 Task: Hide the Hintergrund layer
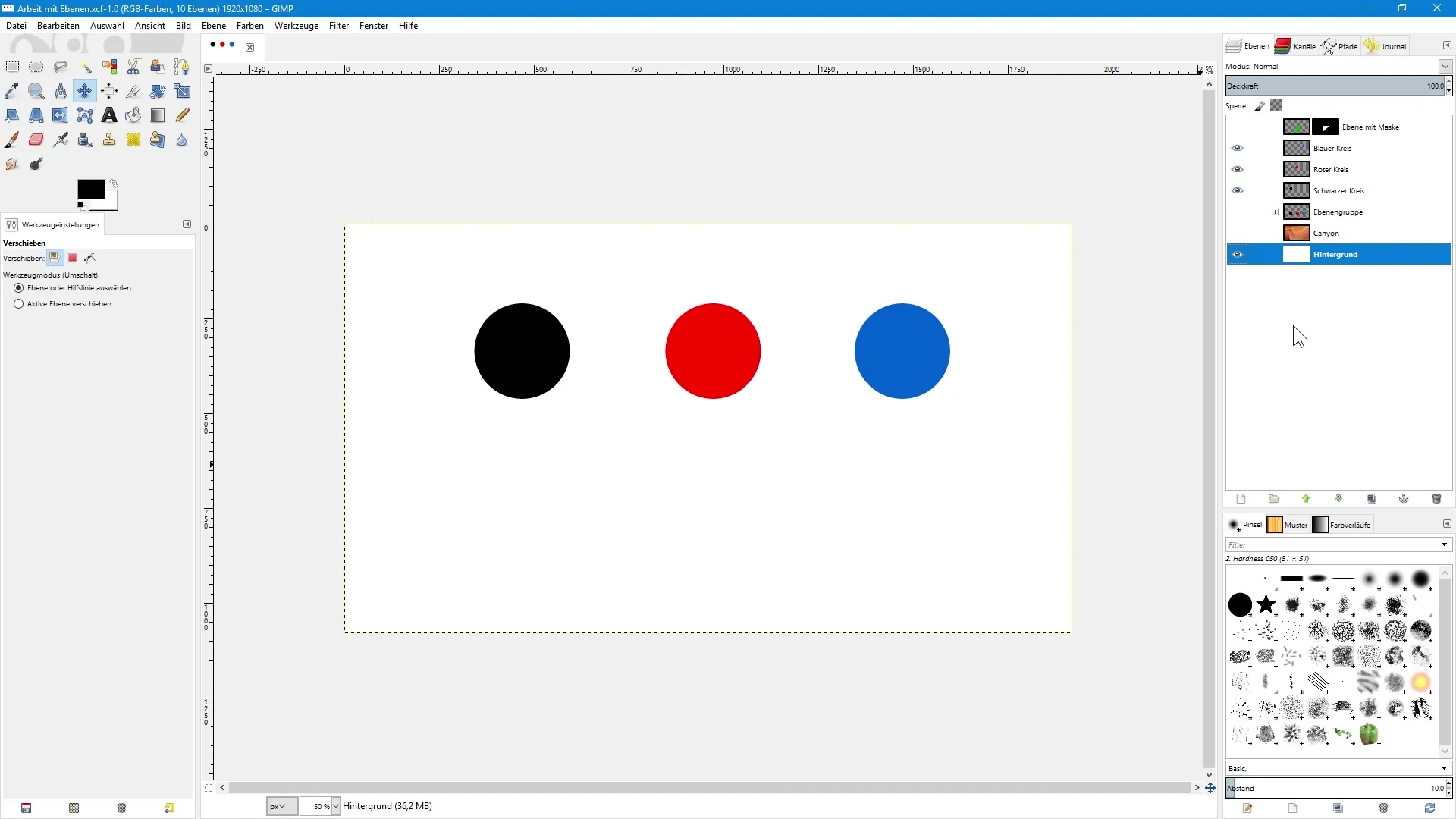[1238, 255]
